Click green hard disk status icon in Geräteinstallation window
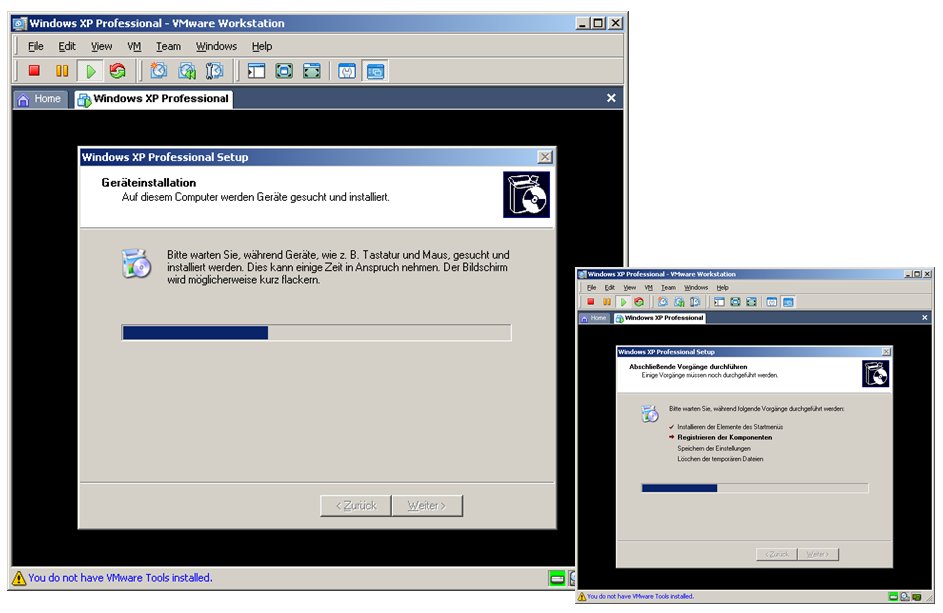Viewport: 943px width, 613px height. (x=557, y=579)
